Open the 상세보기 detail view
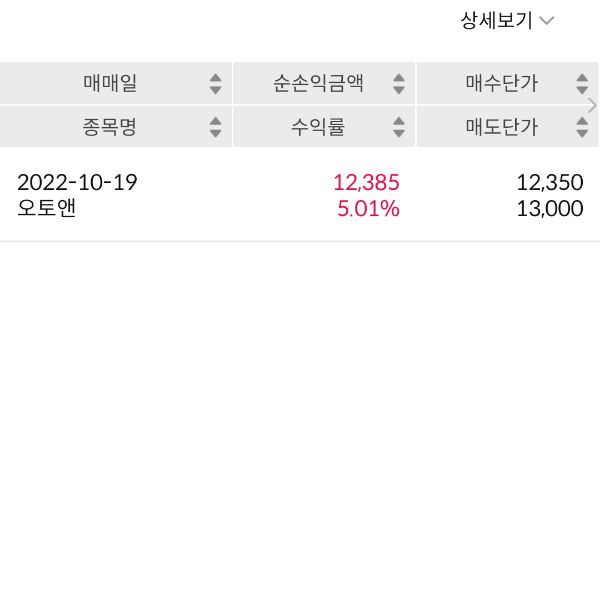The image size is (600, 600). tap(496, 21)
